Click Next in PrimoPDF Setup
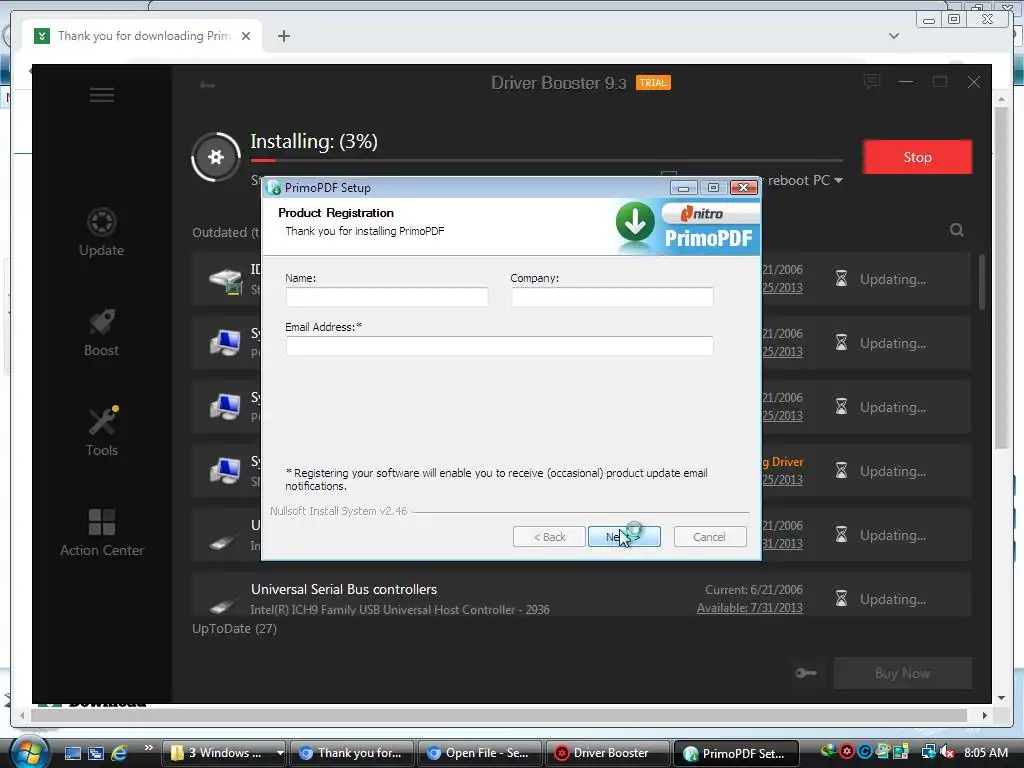The width and height of the screenshot is (1024, 768). click(624, 537)
